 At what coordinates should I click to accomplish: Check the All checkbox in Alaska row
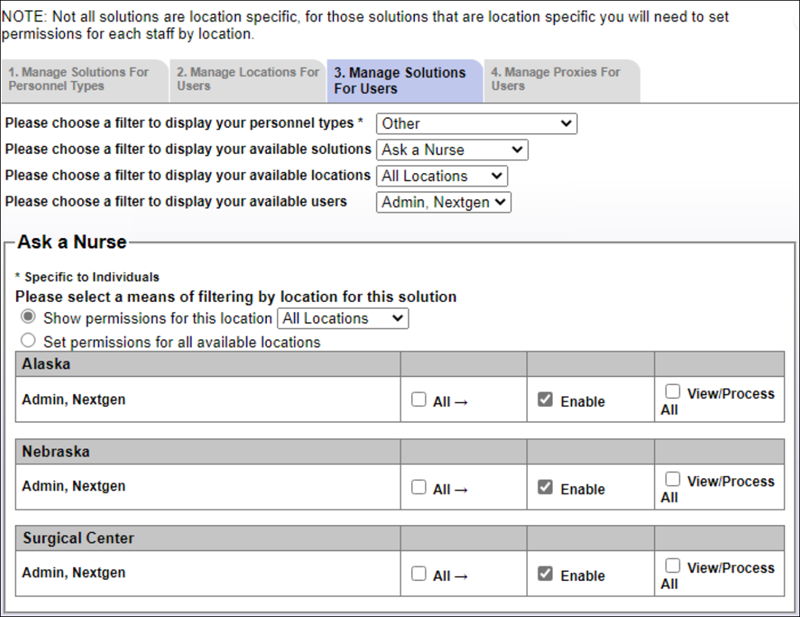[x=418, y=399]
